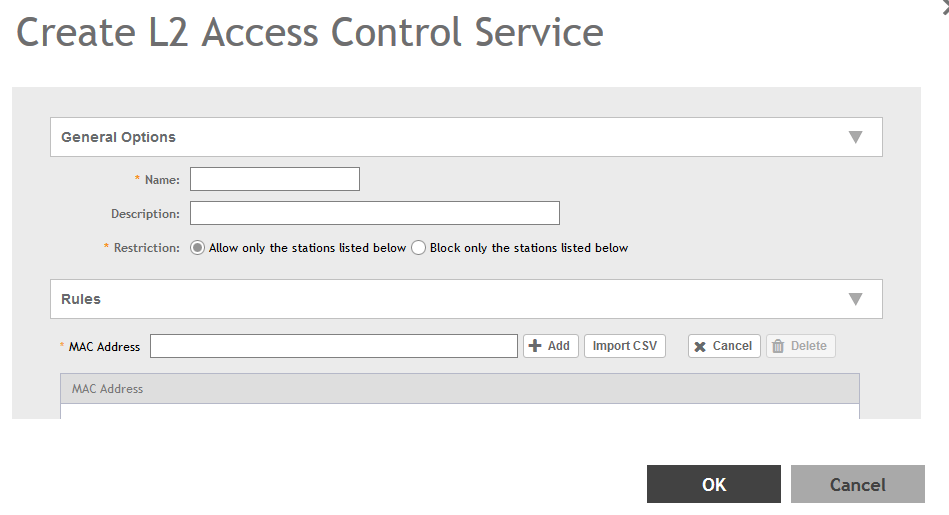Click the General Options section header
949x515 pixels.
tap(118, 137)
